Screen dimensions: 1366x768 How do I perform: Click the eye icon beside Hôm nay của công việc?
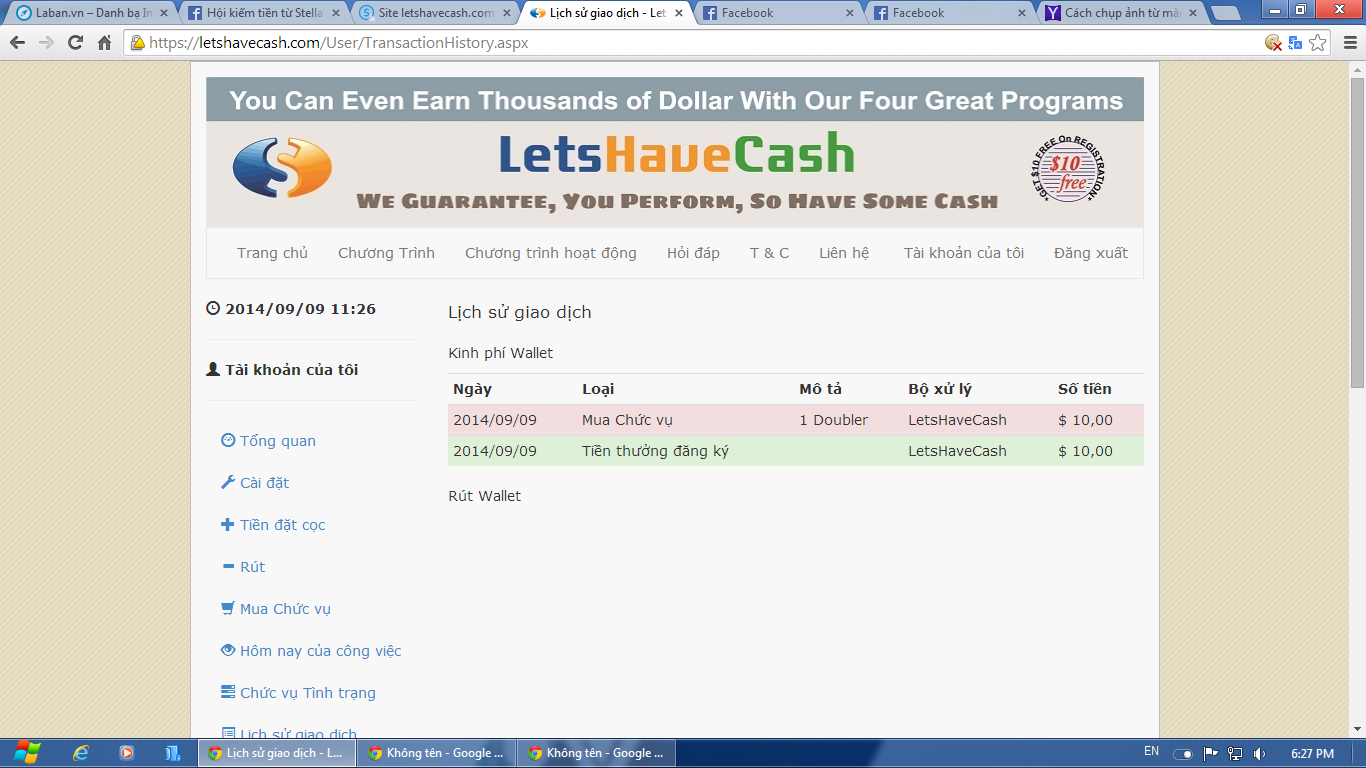228,650
